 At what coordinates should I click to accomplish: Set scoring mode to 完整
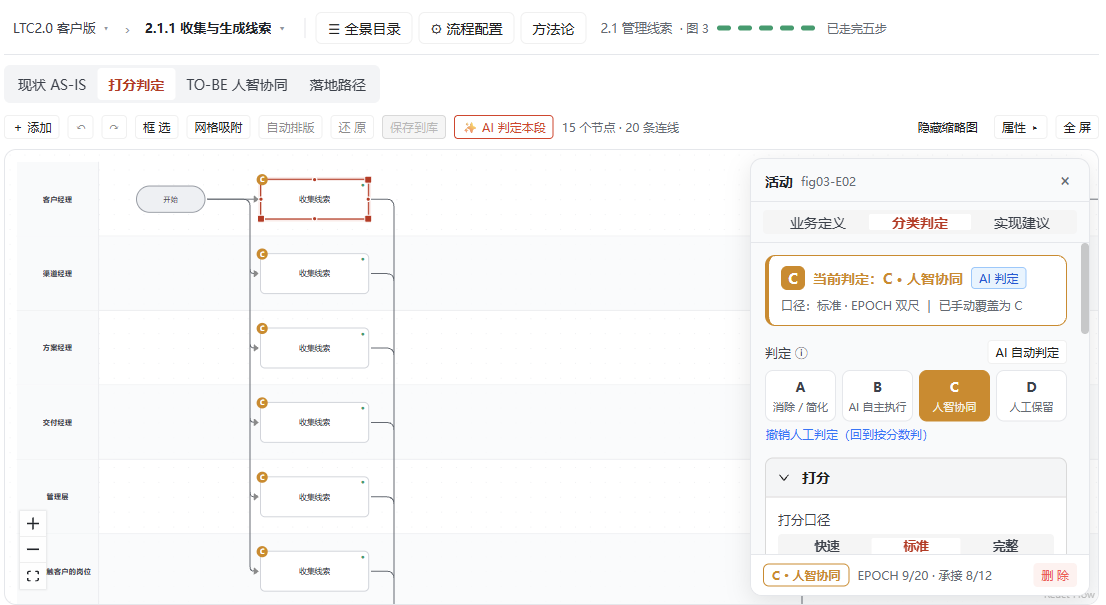(1005, 546)
